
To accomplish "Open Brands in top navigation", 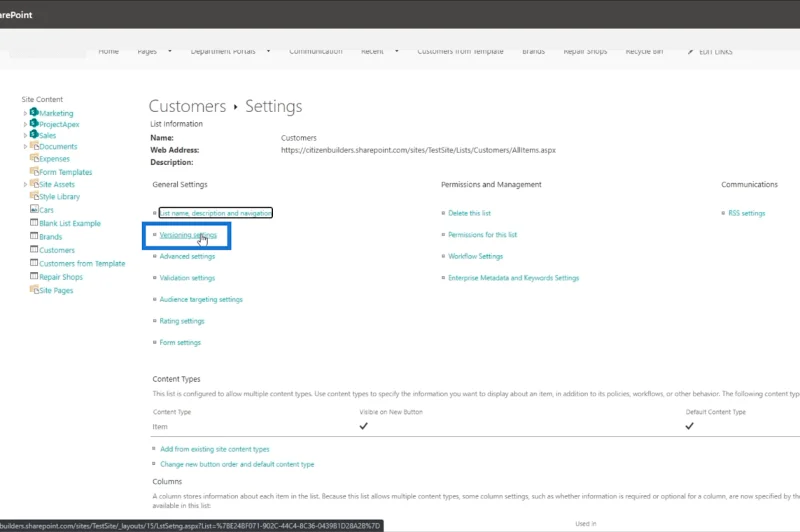I will [534, 51].
